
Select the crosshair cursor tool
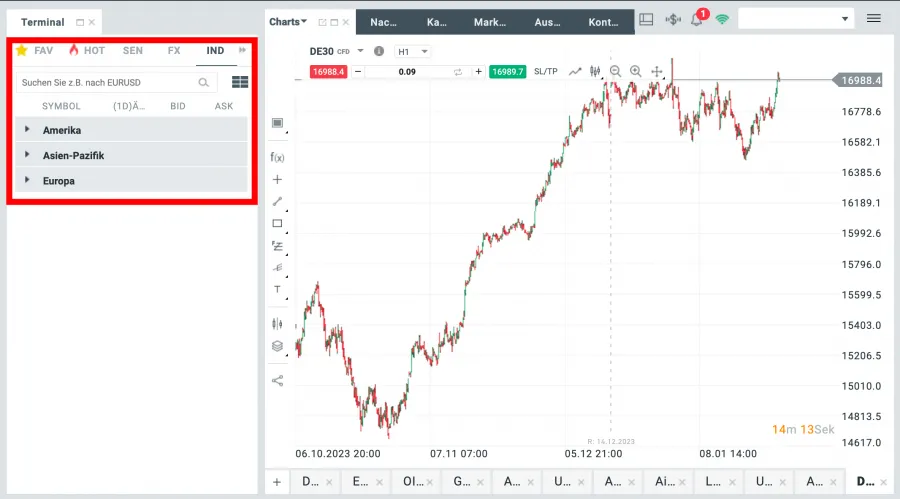tap(278, 180)
